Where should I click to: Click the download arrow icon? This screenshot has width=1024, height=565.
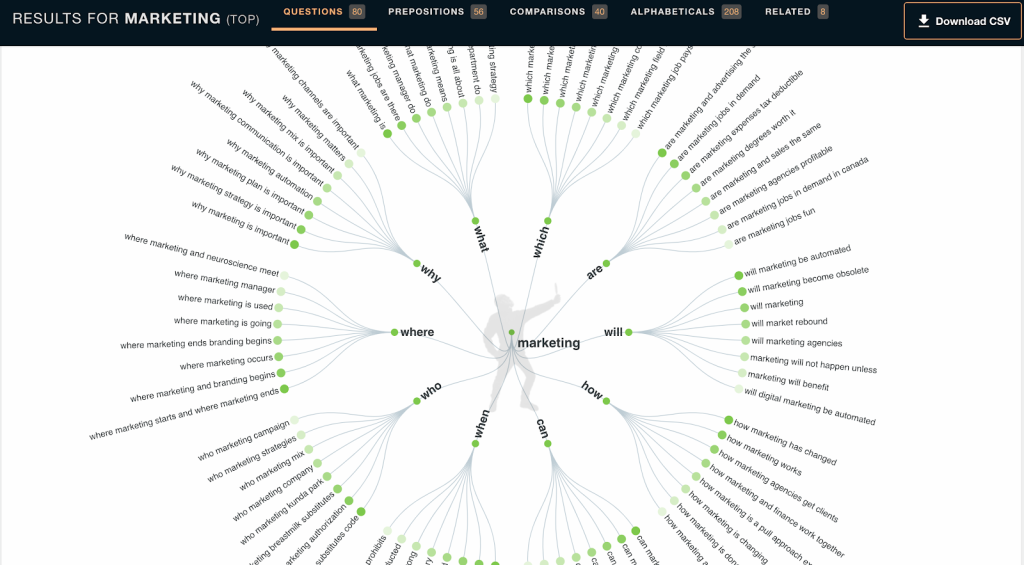click(x=923, y=21)
